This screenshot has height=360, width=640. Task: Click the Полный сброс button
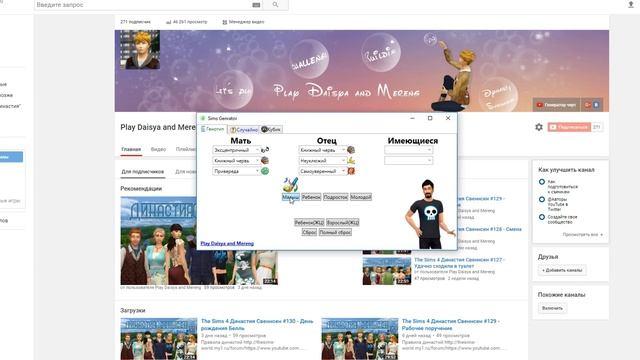[335, 232]
